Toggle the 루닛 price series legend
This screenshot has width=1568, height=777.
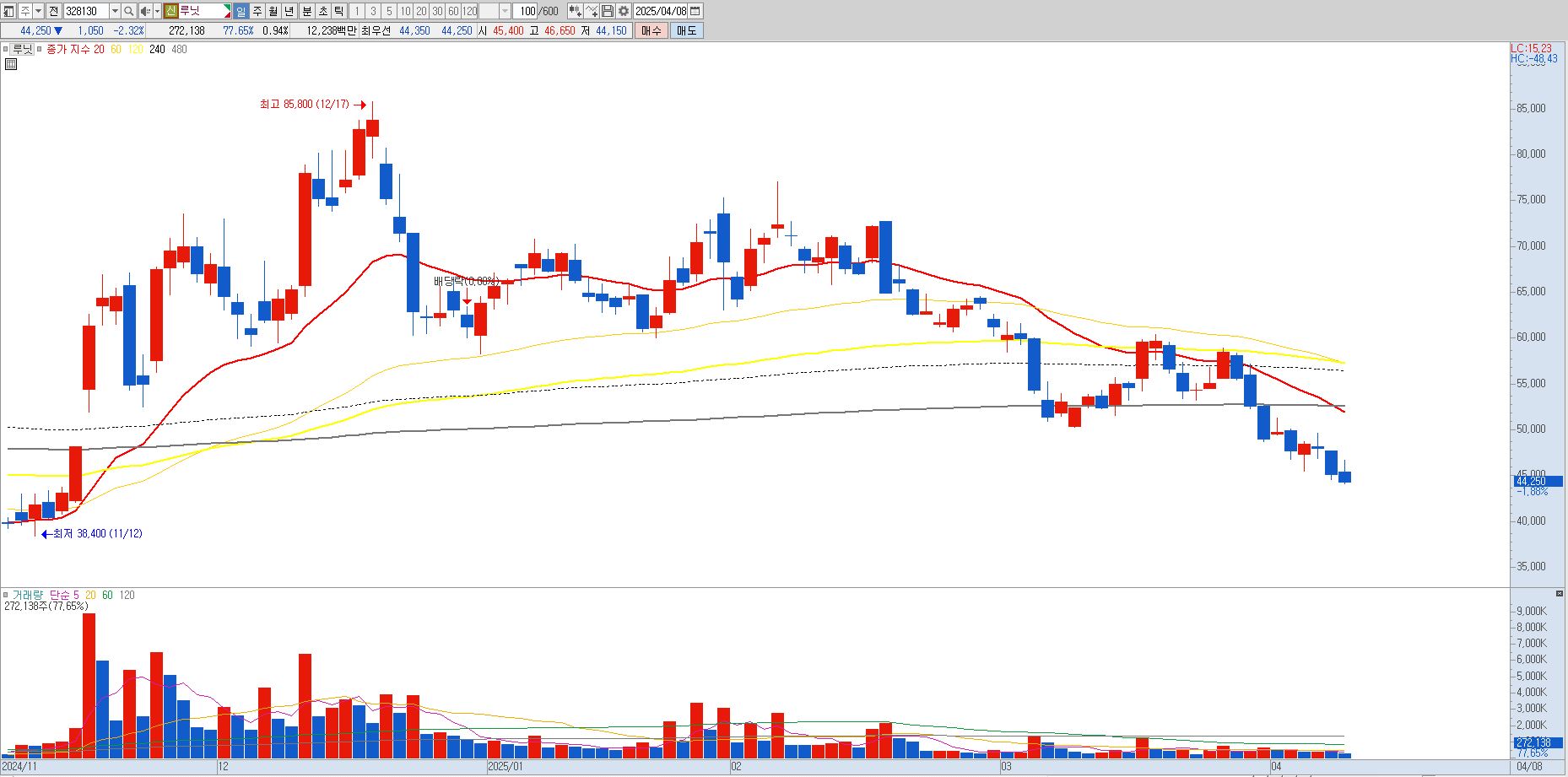[22, 49]
